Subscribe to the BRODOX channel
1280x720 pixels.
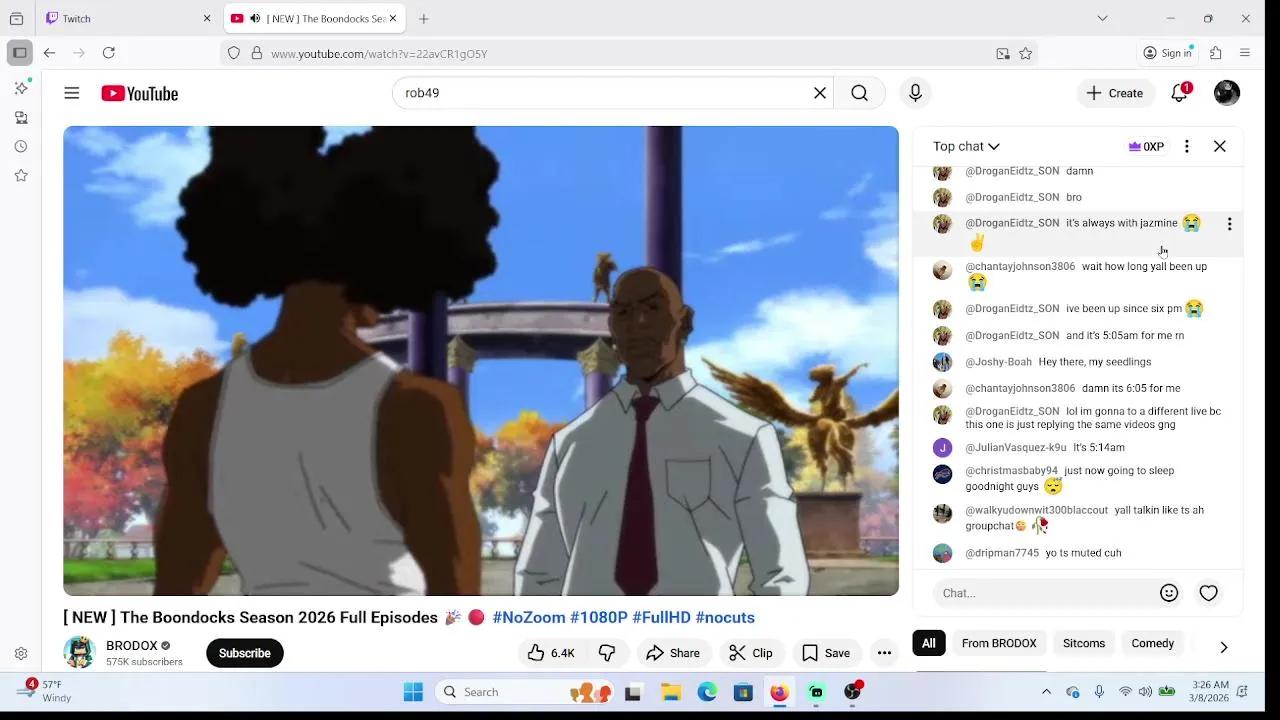(x=245, y=653)
